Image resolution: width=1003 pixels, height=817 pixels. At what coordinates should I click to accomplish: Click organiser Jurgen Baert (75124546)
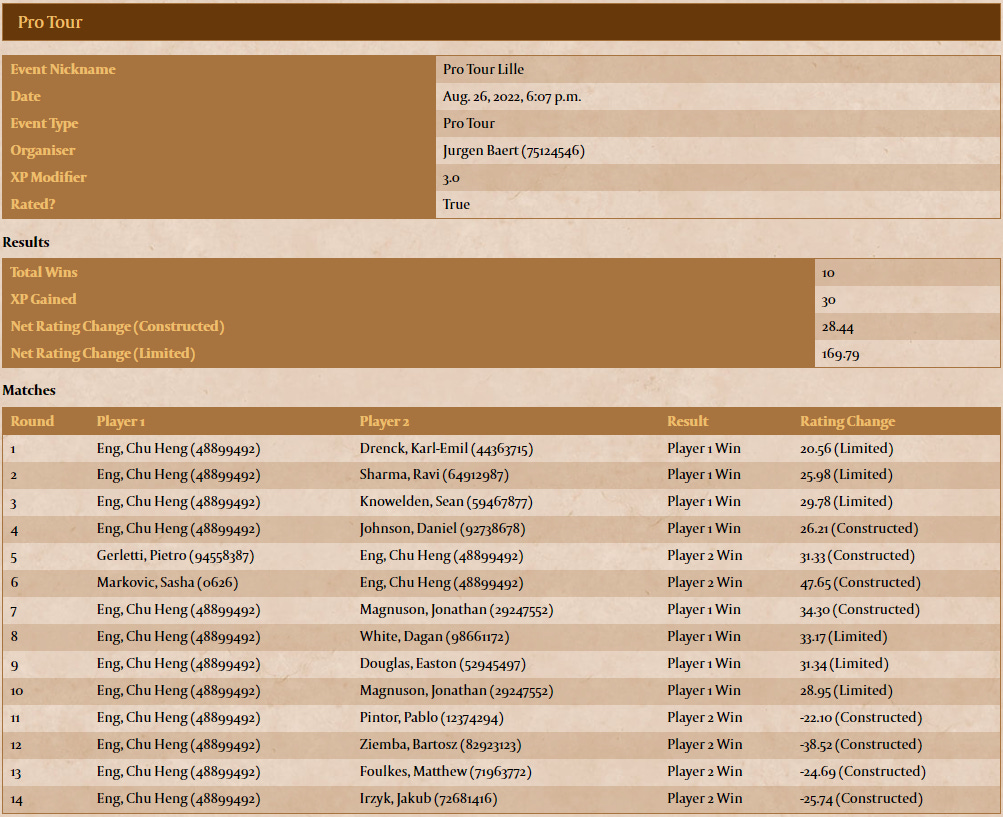tap(514, 151)
